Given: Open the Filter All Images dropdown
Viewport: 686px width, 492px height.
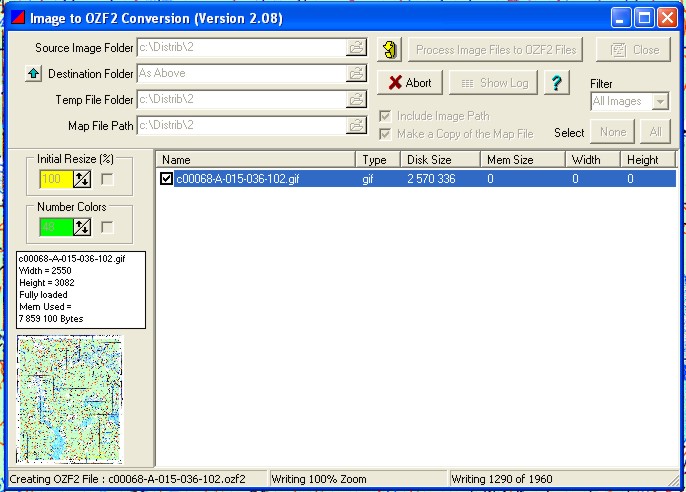Looking at the screenshot, I should click(x=660, y=101).
